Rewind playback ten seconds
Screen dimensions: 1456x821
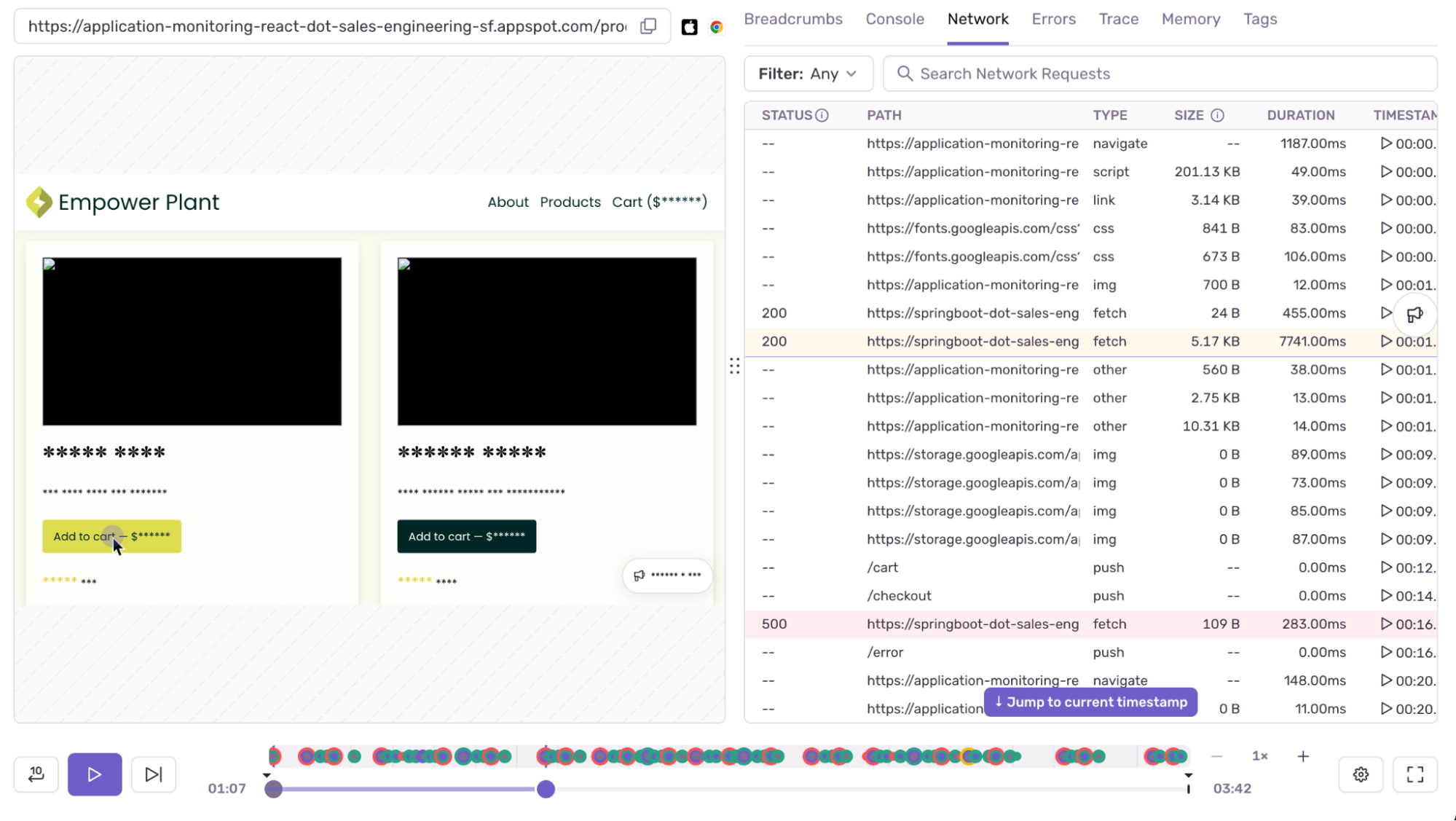point(34,774)
